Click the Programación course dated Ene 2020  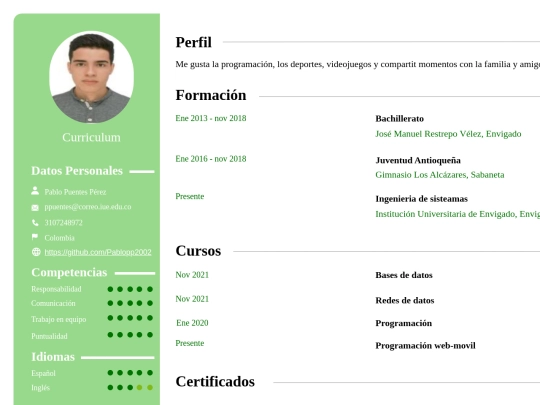pos(404,323)
